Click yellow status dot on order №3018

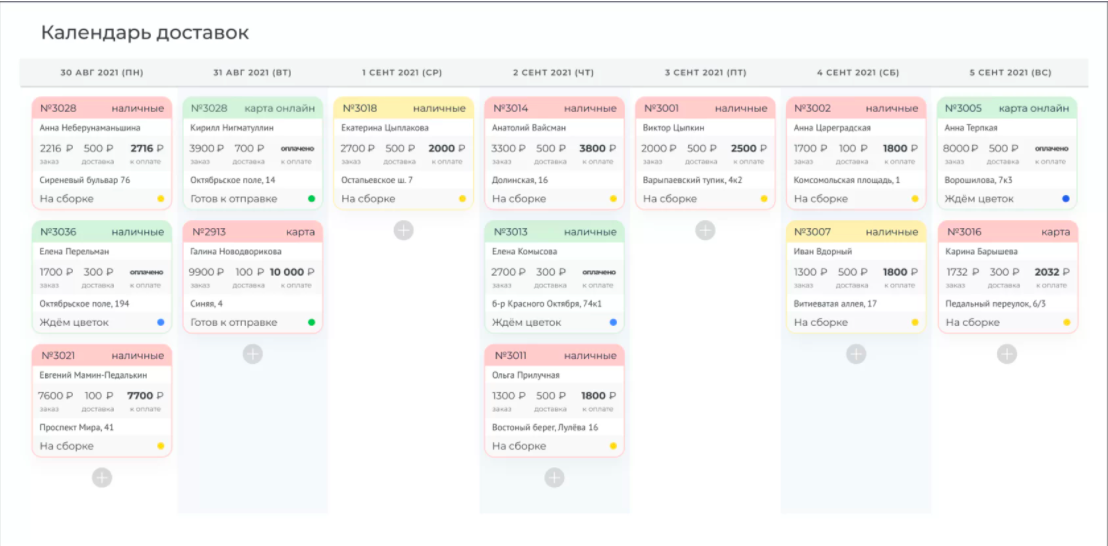pyautogui.click(x=462, y=199)
